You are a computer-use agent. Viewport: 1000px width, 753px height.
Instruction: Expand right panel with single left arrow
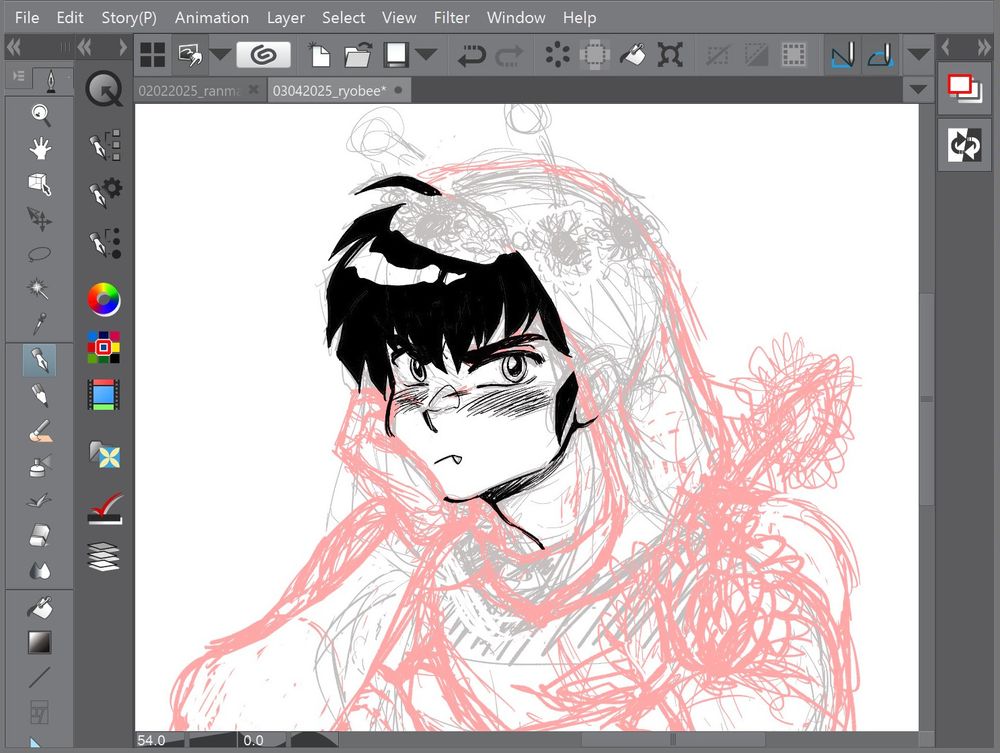click(946, 47)
